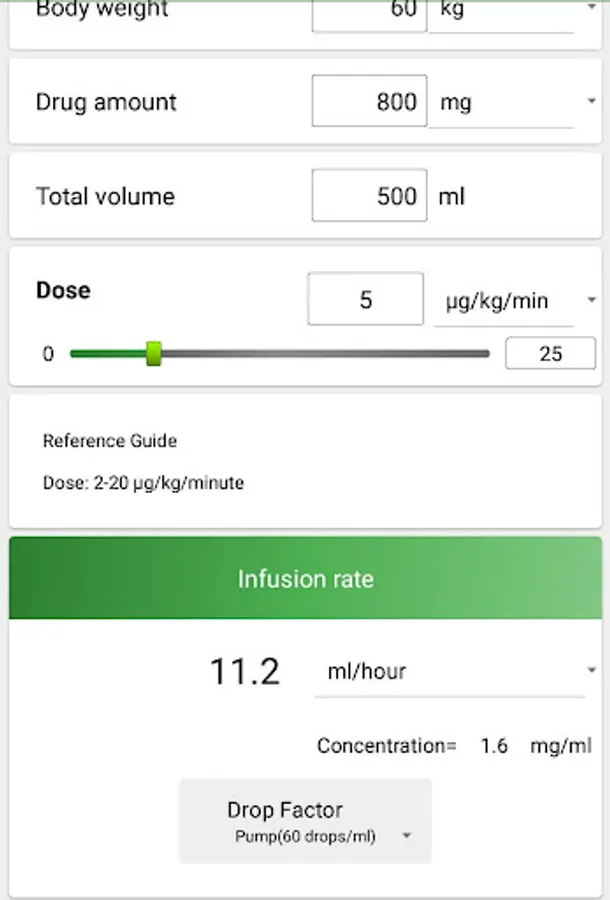Tap the 1.6 concentration value

click(x=494, y=746)
